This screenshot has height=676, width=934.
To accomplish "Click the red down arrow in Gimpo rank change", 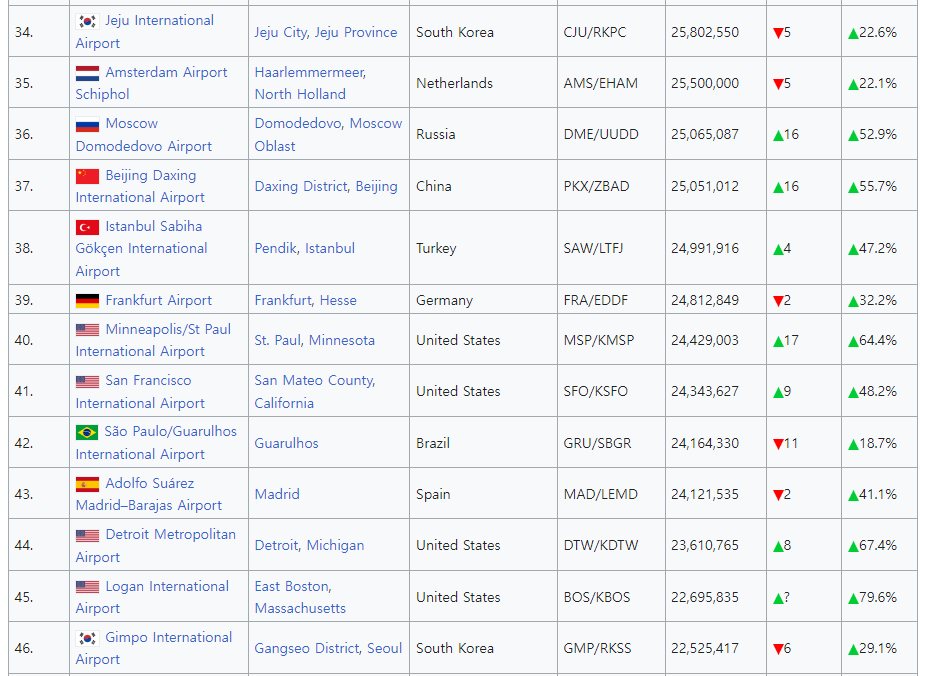I will tap(777, 649).
